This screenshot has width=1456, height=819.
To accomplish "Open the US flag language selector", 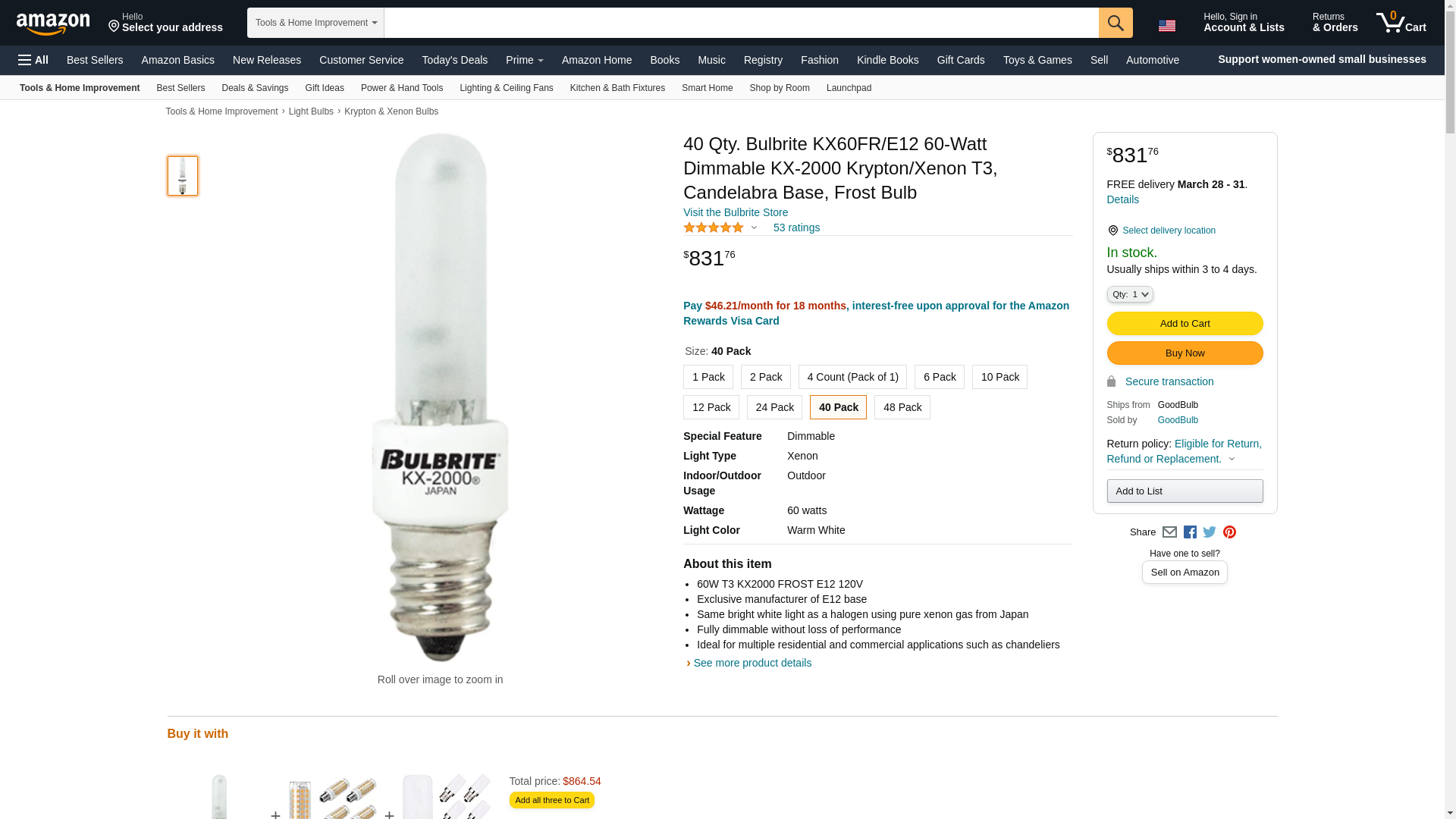I will pos(1166,26).
